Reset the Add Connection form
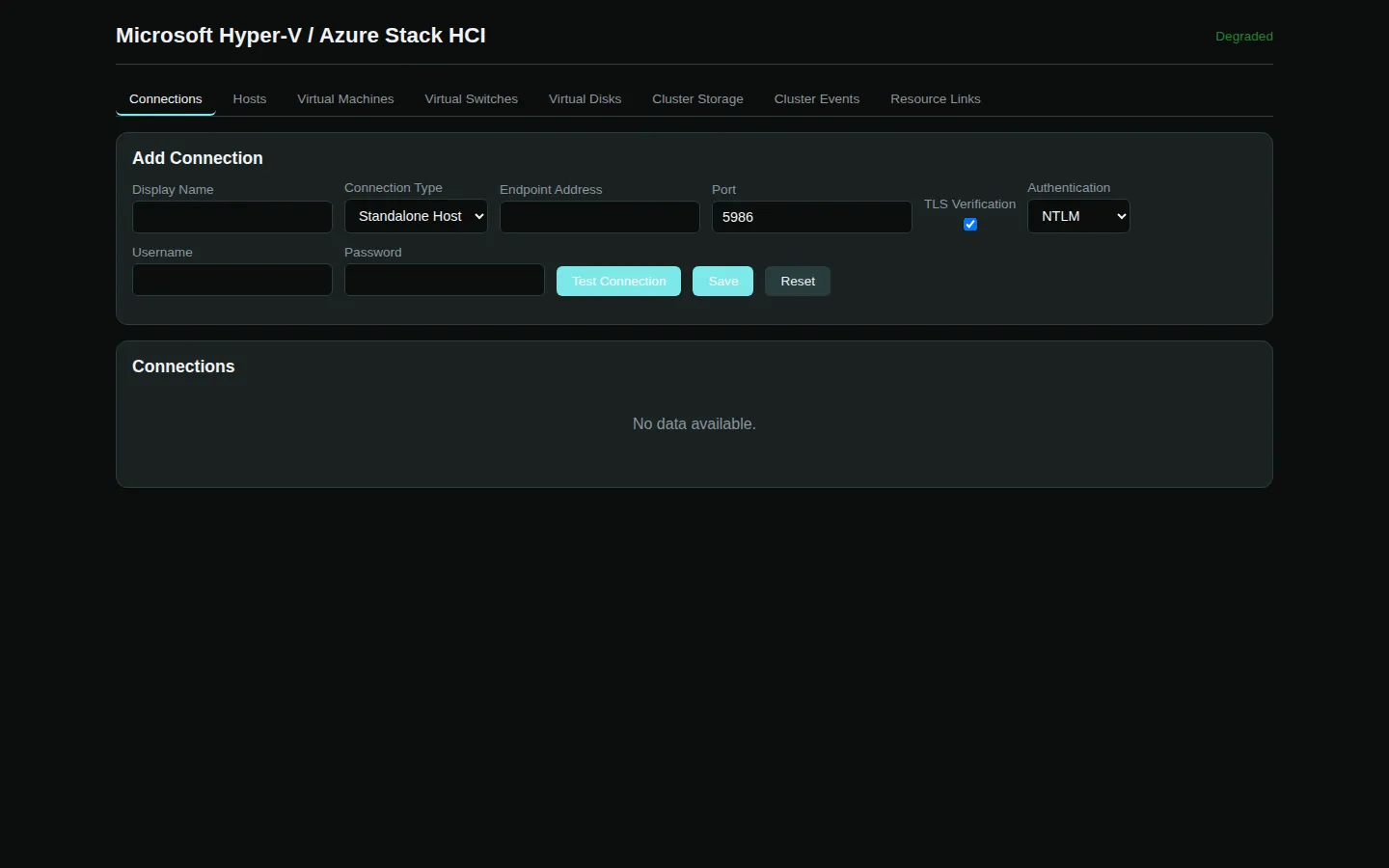Viewport: 1389px width, 868px height. click(798, 282)
